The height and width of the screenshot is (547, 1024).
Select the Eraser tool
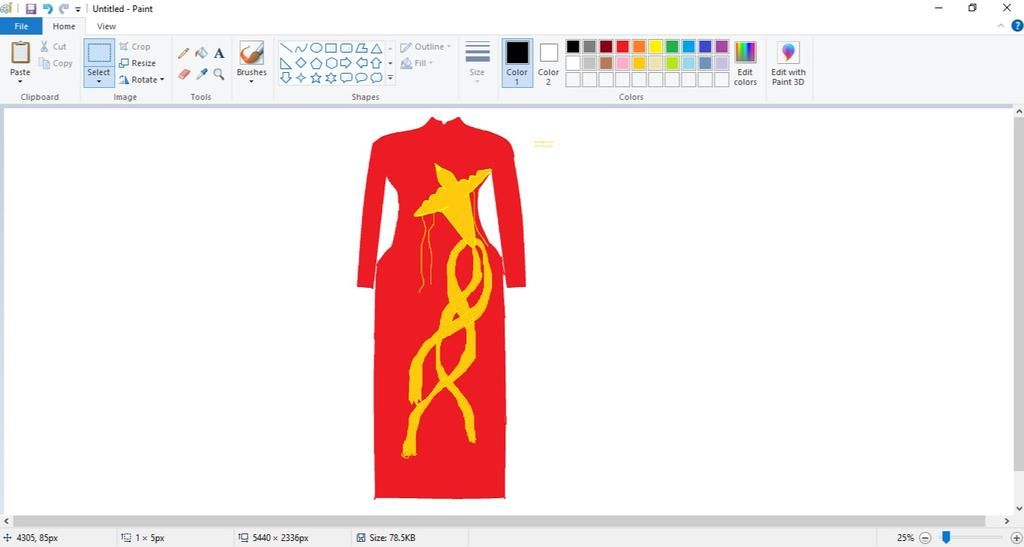coord(184,74)
